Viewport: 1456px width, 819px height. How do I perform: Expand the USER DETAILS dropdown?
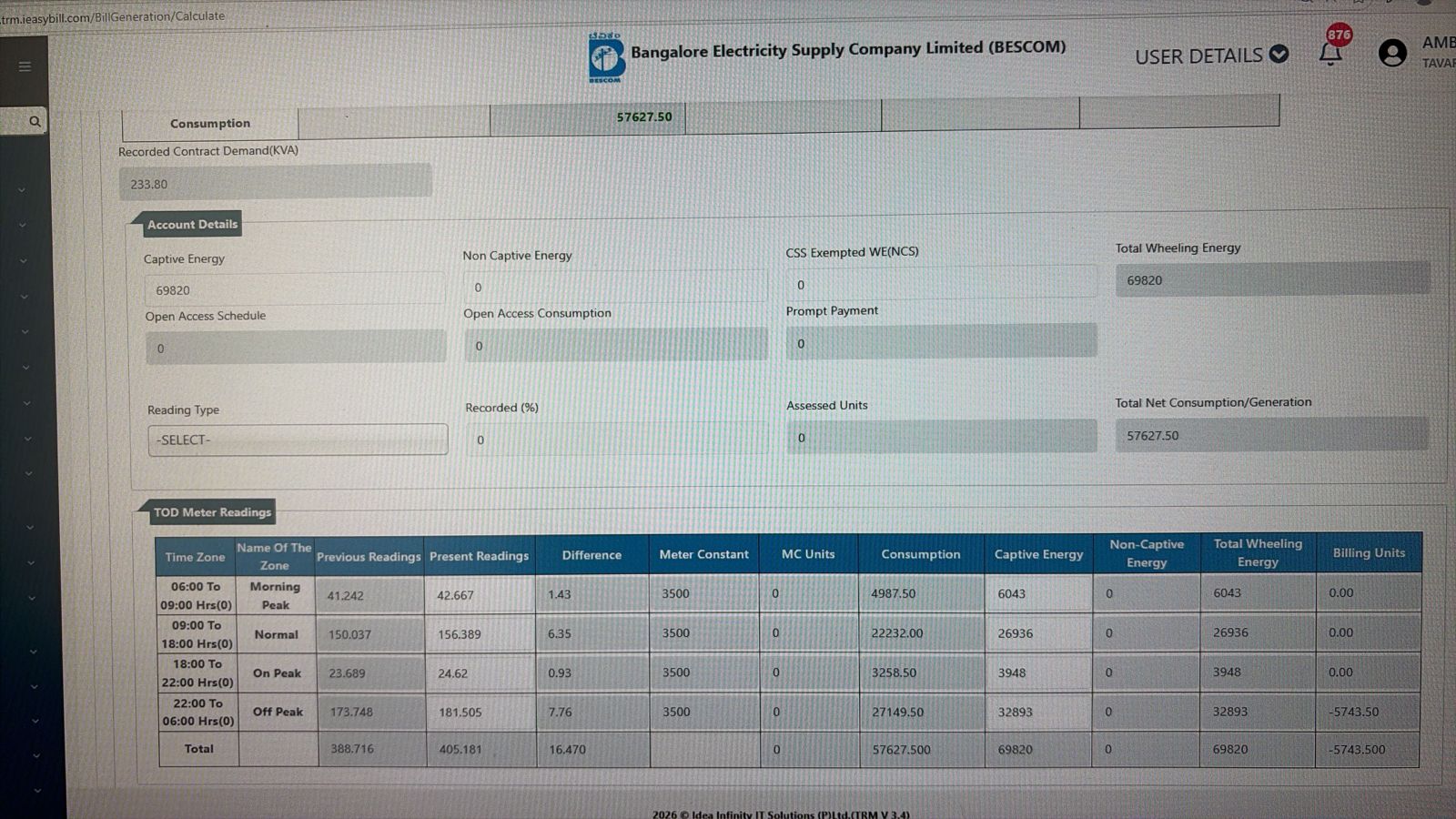pos(1211,56)
